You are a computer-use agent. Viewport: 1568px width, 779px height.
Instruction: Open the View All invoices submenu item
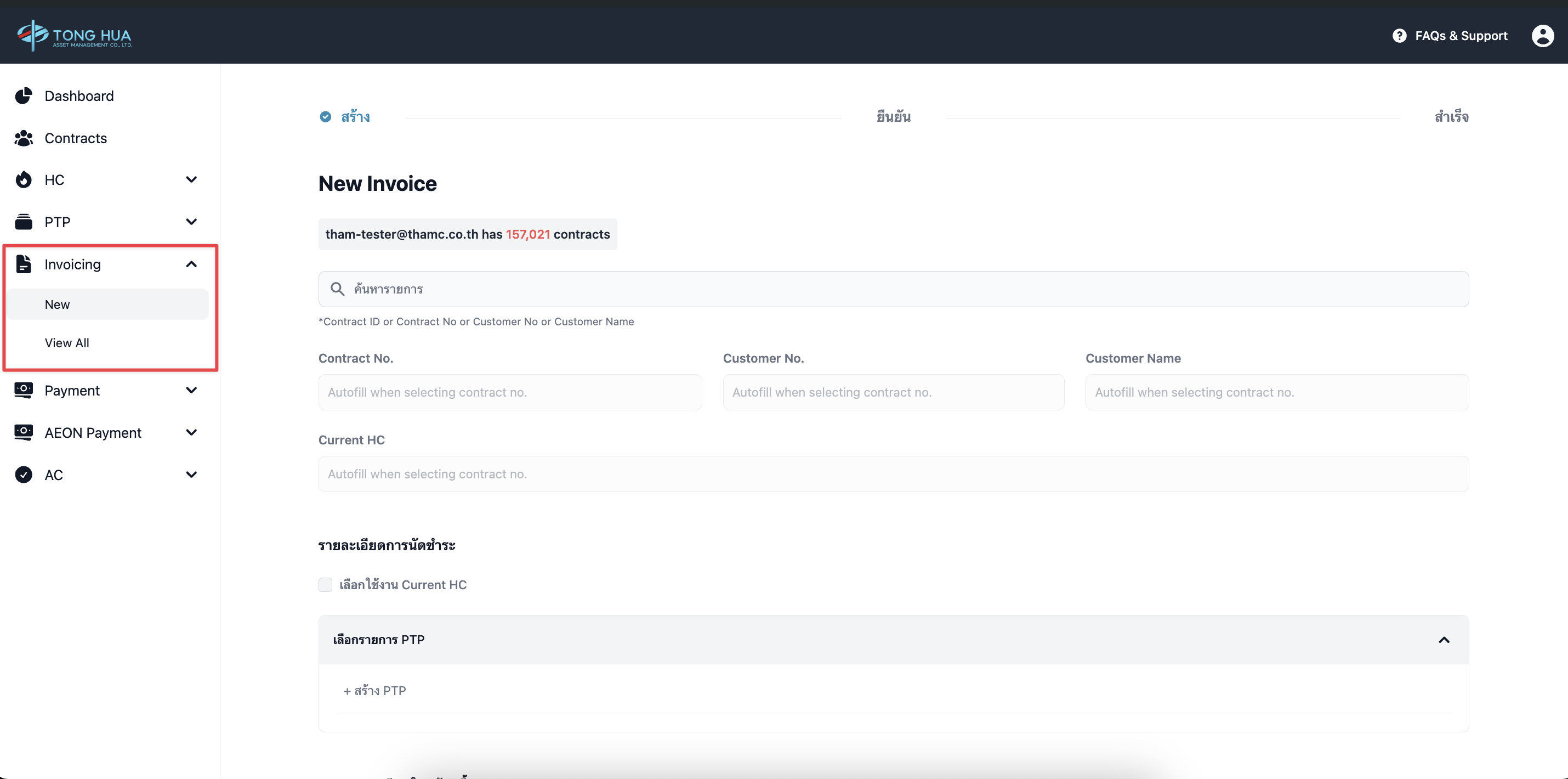pyautogui.click(x=67, y=343)
